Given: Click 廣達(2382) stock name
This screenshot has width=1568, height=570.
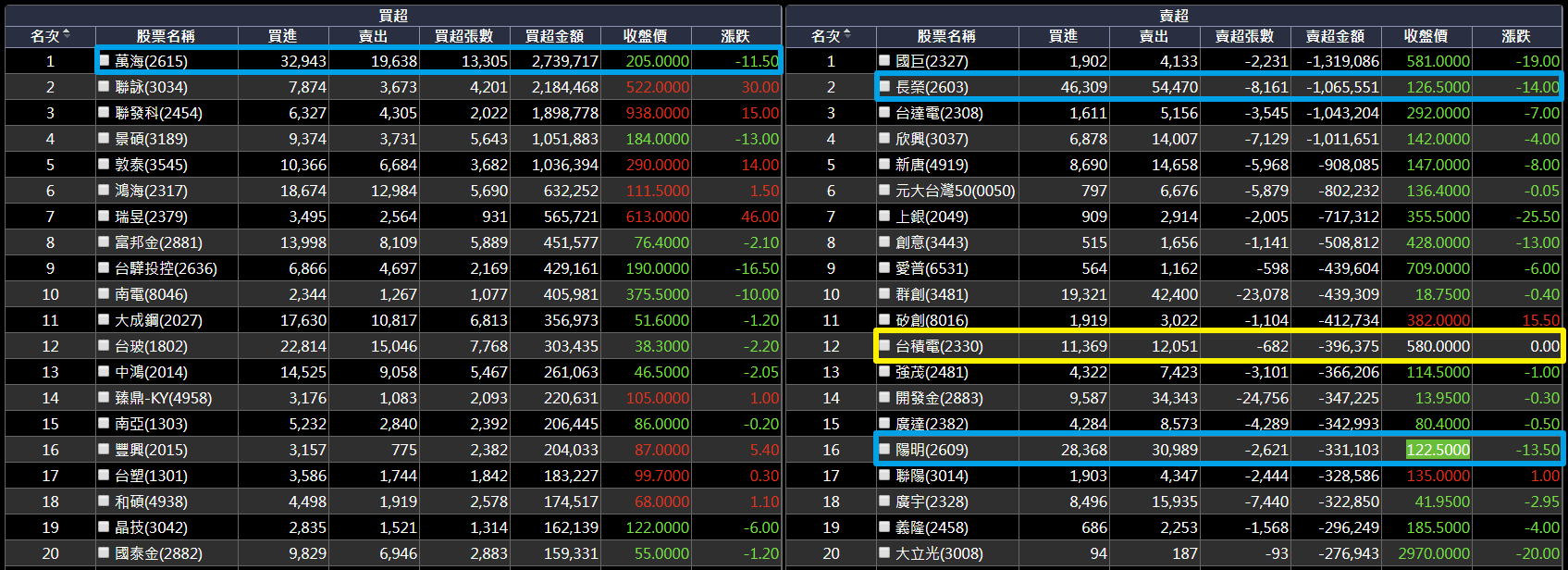Looking at the screenshot, I should click(x=932, y=424).
